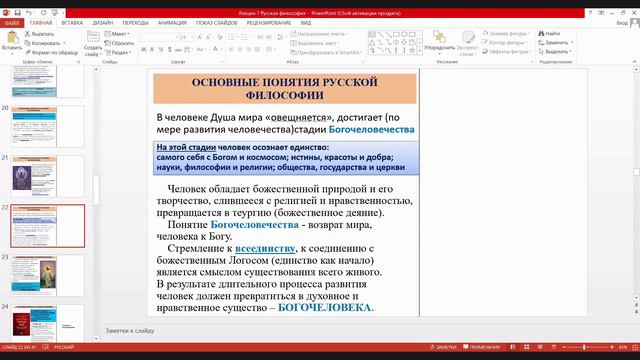Click the Redo icon in quick access toolbar
This screenshot has height=360, width=640.
click(x=43, y=13)
